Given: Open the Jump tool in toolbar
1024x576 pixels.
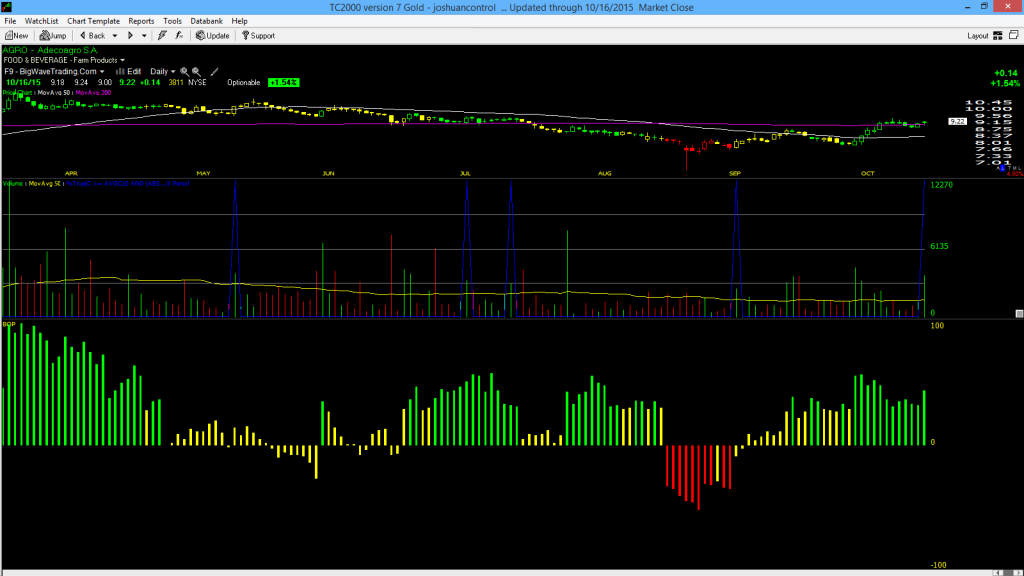Looking at the screenshot, I should tap(53, 36).
